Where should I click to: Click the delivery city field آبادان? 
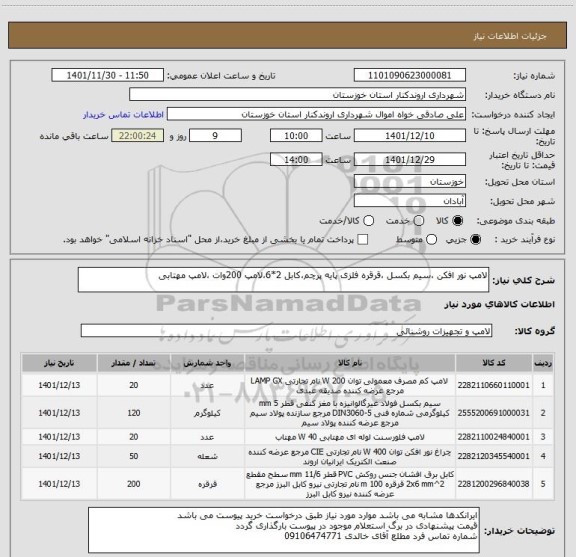[x=410, y=201]
